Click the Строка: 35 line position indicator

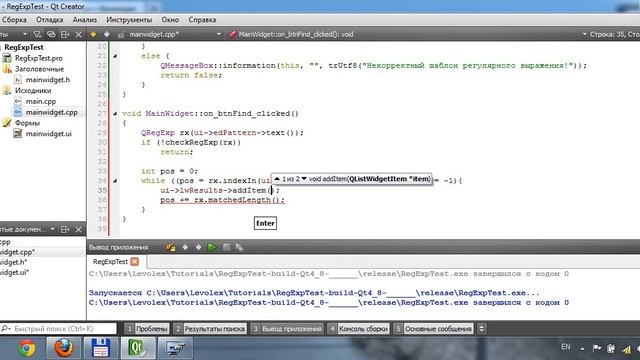pos(614,34)
